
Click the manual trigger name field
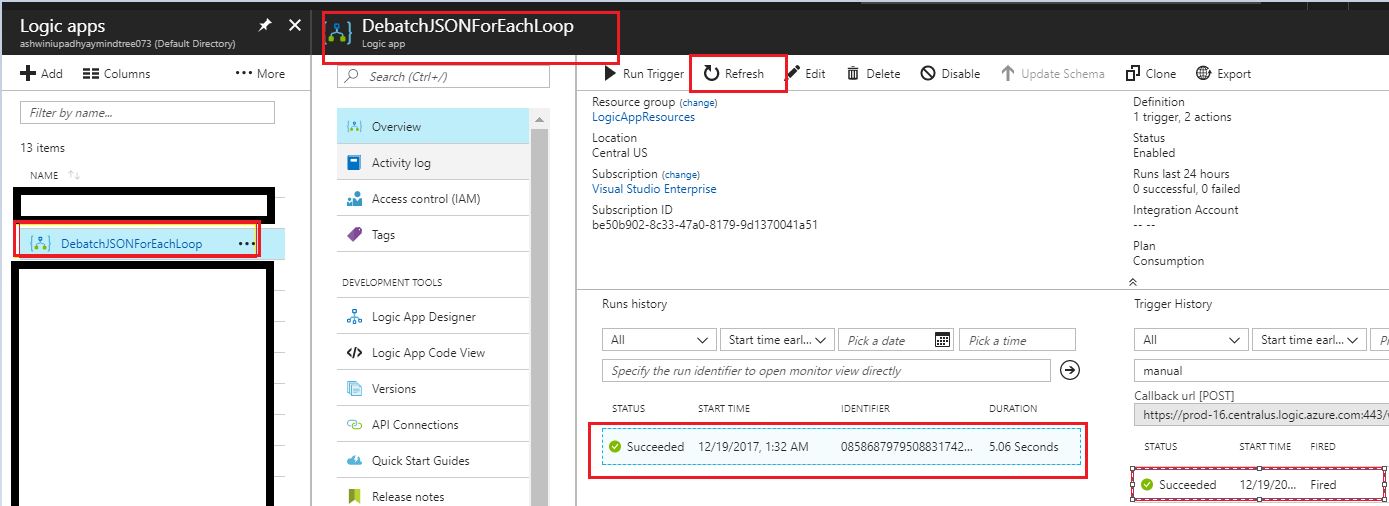tap(1261, 371)
